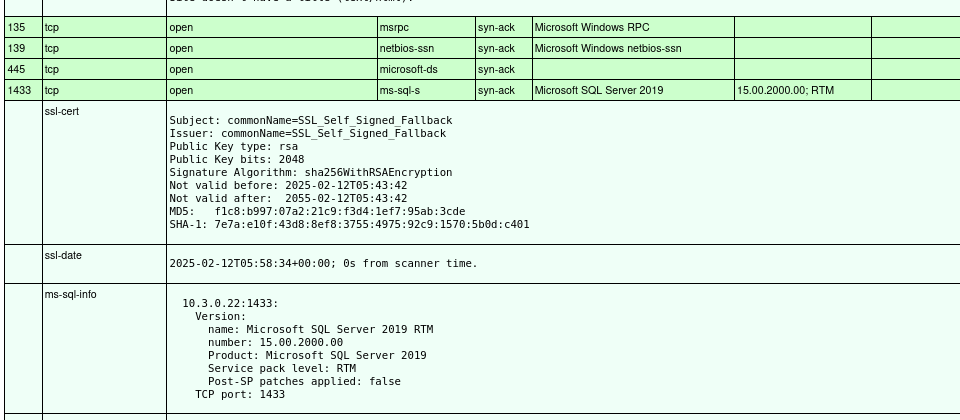Click the port 445 number cell
Image resolution: width=960 pixels, height=420 pixels.
(x=16, y=69)
